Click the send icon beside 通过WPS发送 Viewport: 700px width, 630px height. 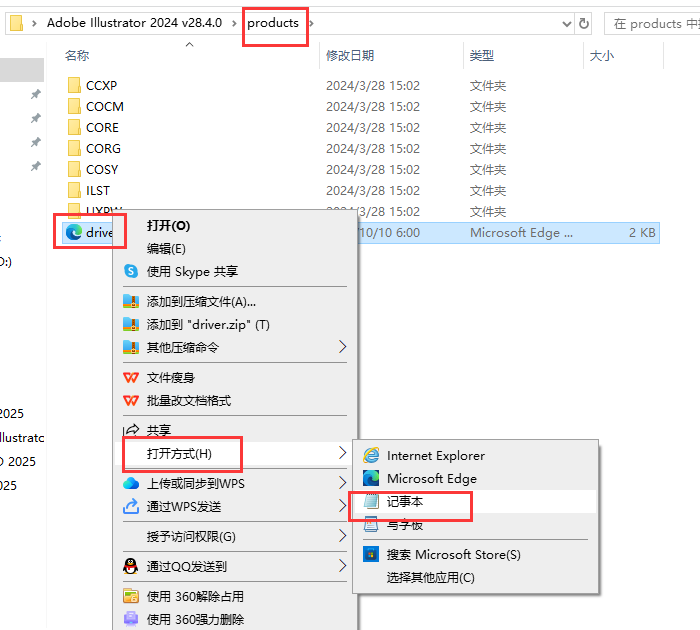pos(131,506)
